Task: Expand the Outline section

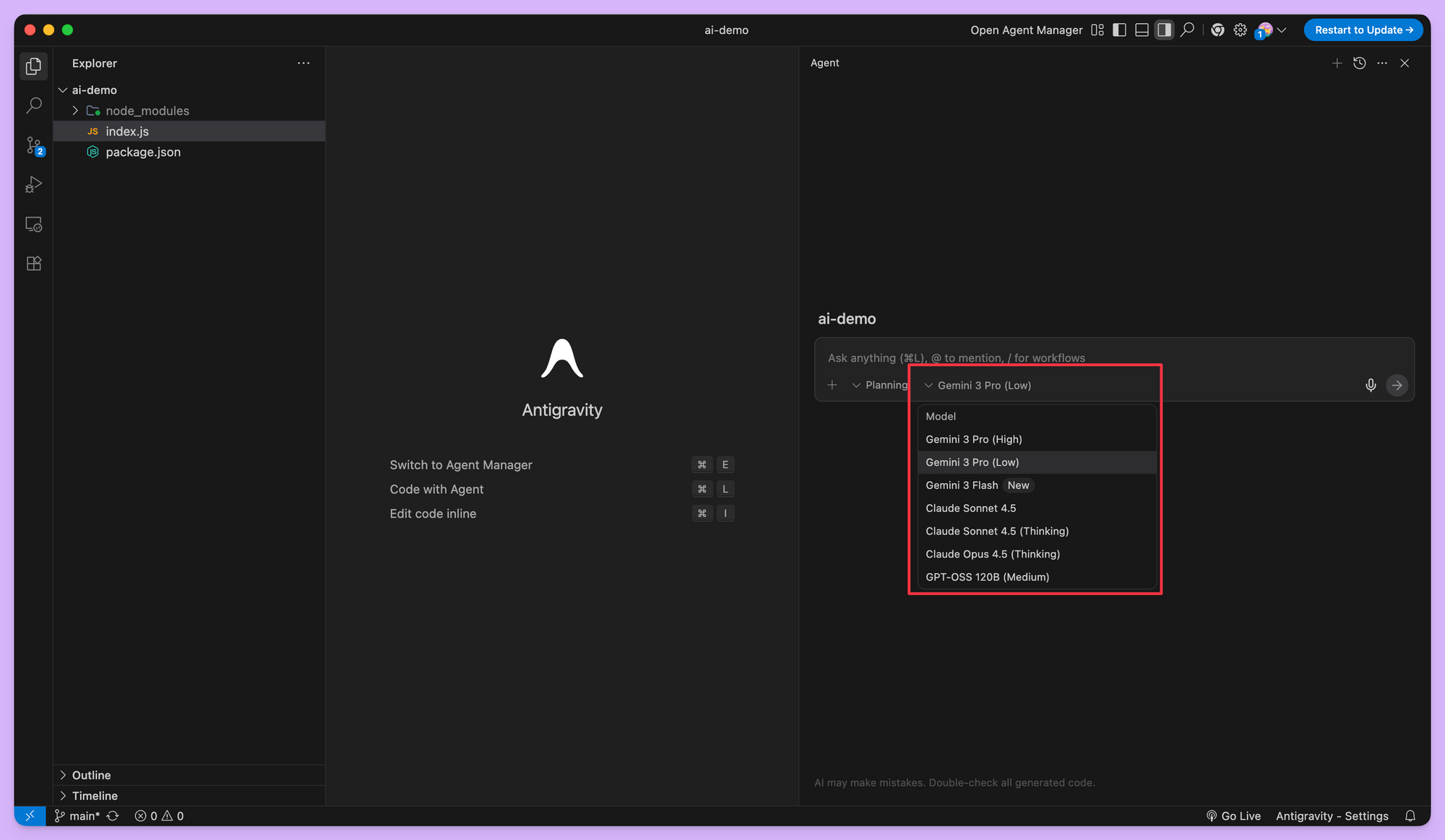Action: 91,775
